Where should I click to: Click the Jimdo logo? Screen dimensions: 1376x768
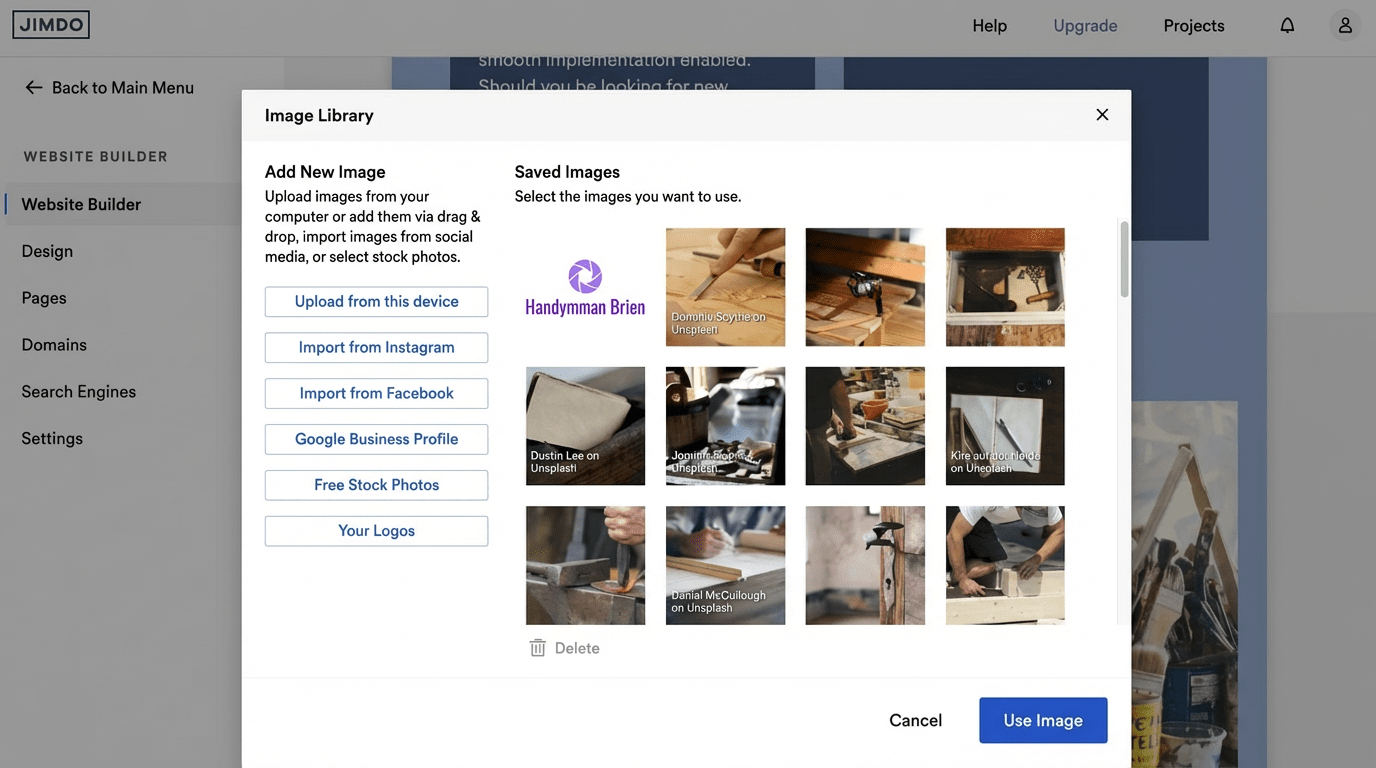(51, 25)
